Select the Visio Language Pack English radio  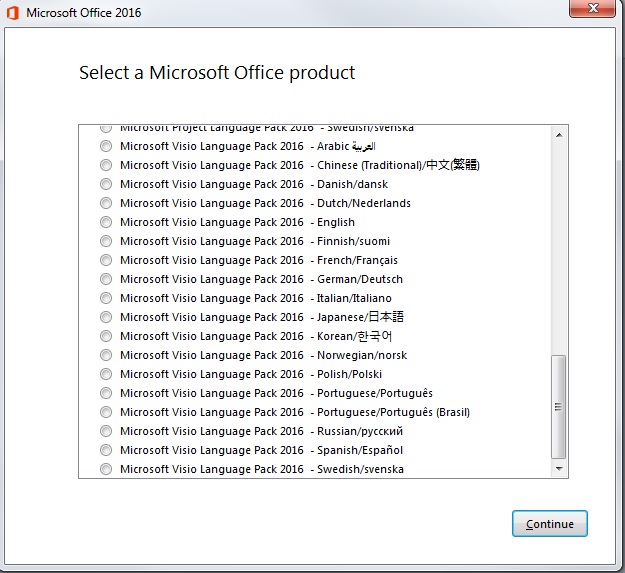click(106, 222)
